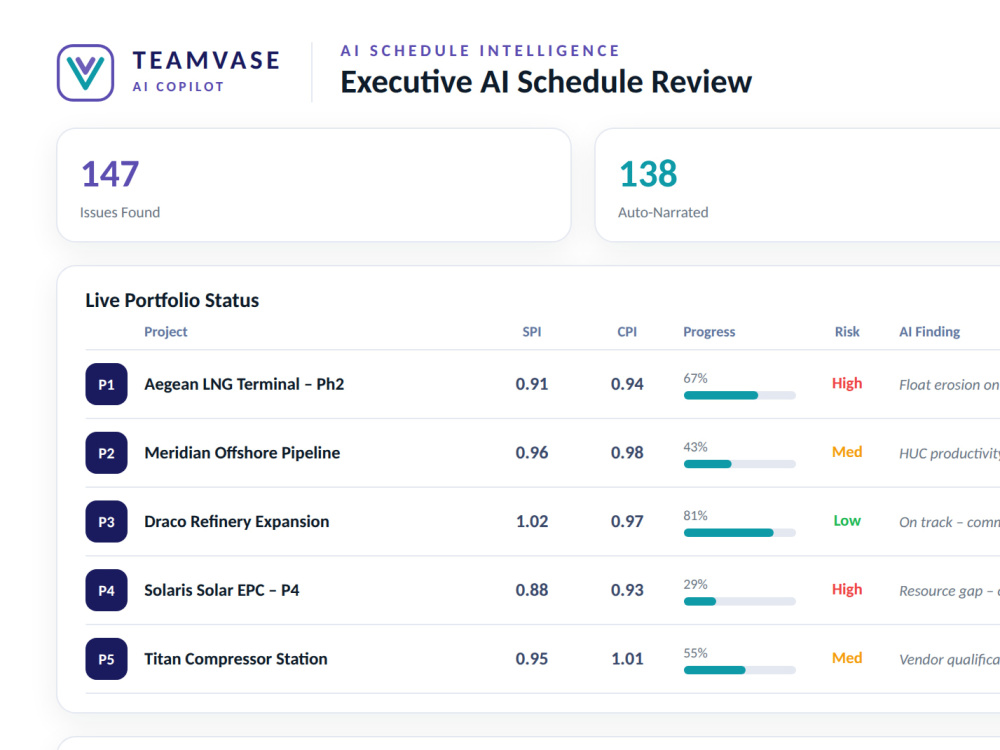The image size is (1000, 750).
Task: Select the P1 project badge
Action: (x=107, y=384)
